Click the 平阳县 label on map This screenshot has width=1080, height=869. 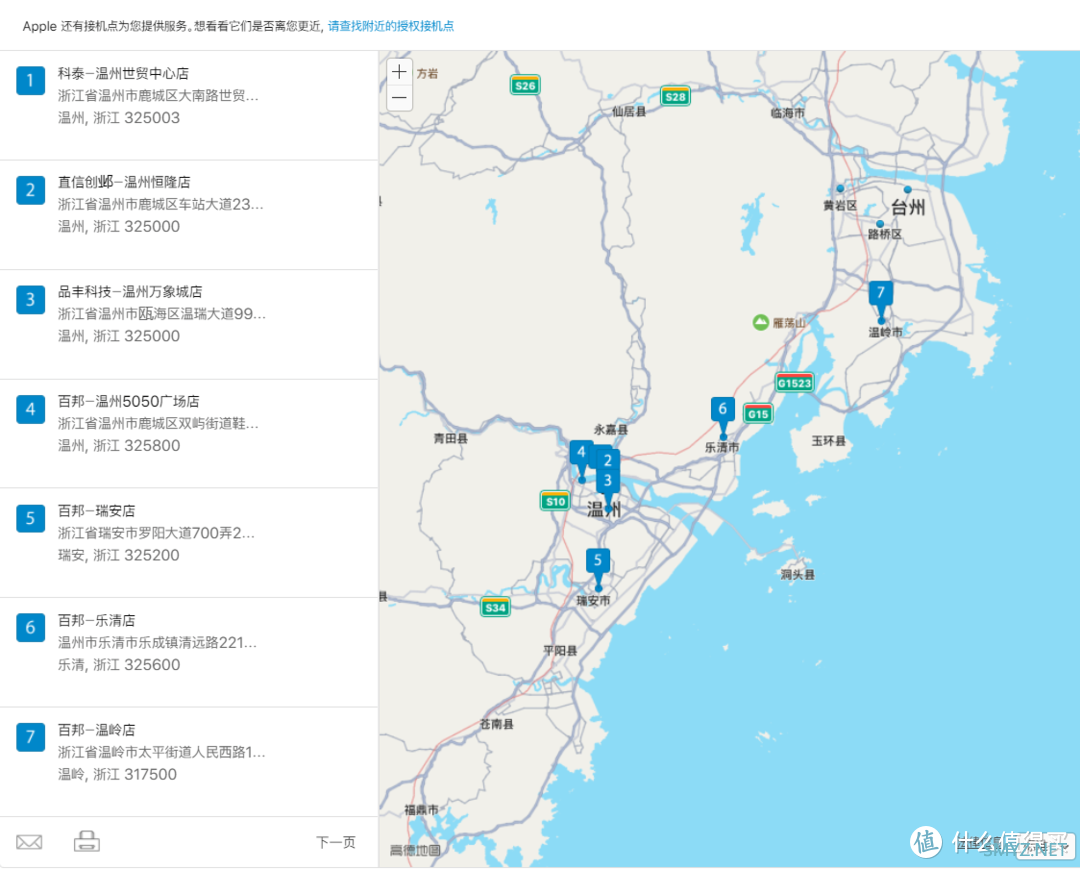560,651
